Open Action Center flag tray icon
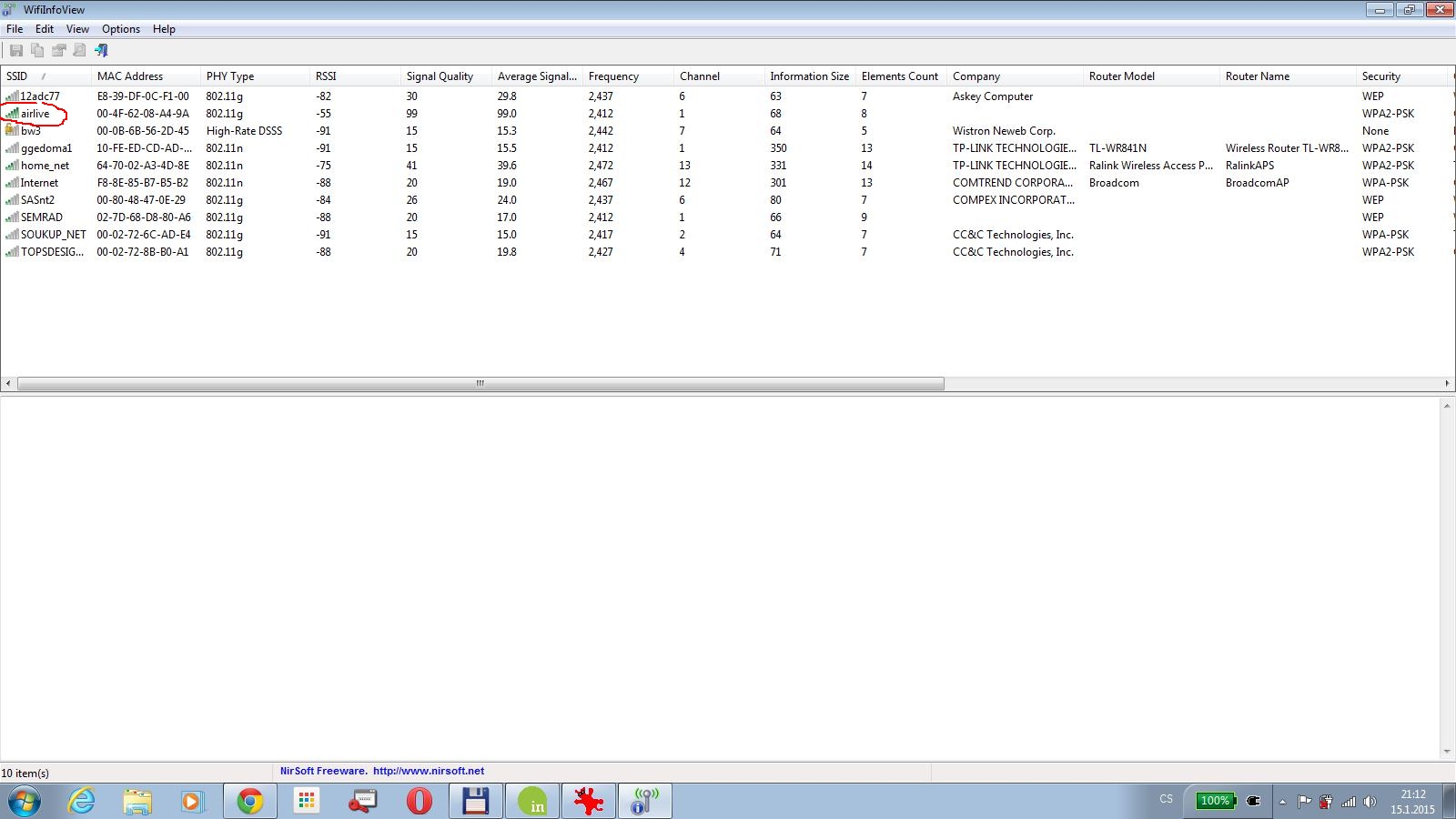Screen dimensions: 1456x819 pyautogui.click(x=1304, y=802)
